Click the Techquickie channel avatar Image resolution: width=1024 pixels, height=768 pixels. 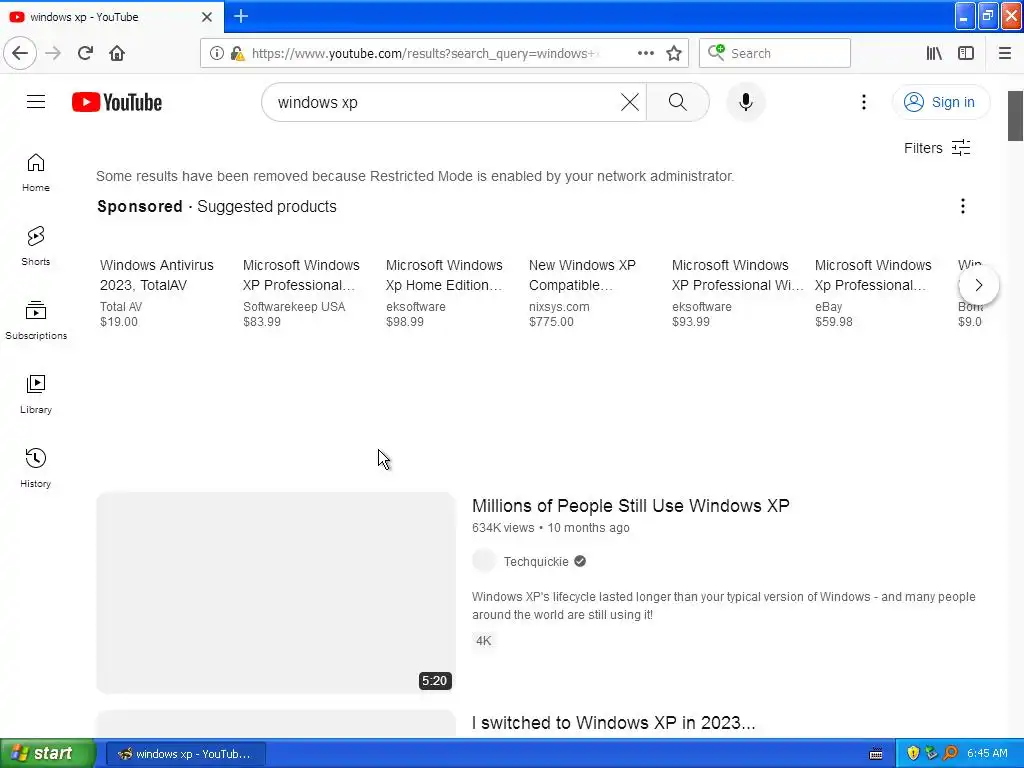(484, 561)
